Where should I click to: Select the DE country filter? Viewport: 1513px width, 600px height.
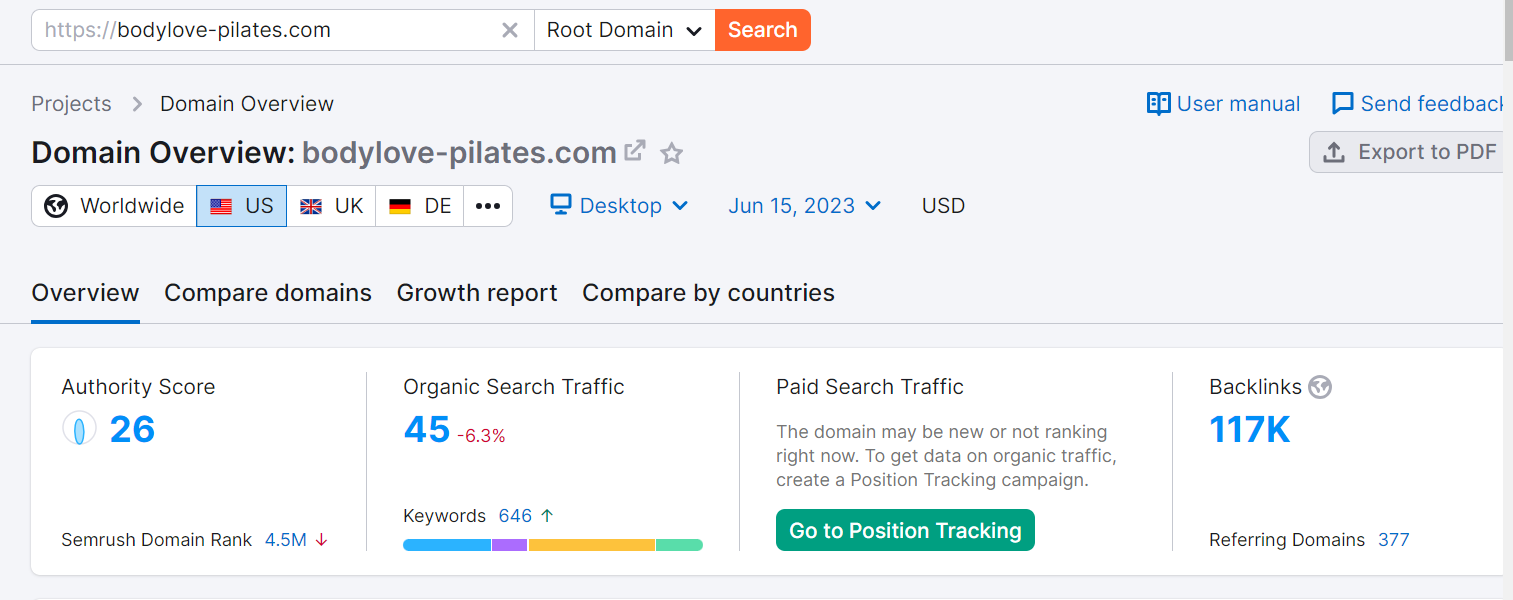point(419,205)
